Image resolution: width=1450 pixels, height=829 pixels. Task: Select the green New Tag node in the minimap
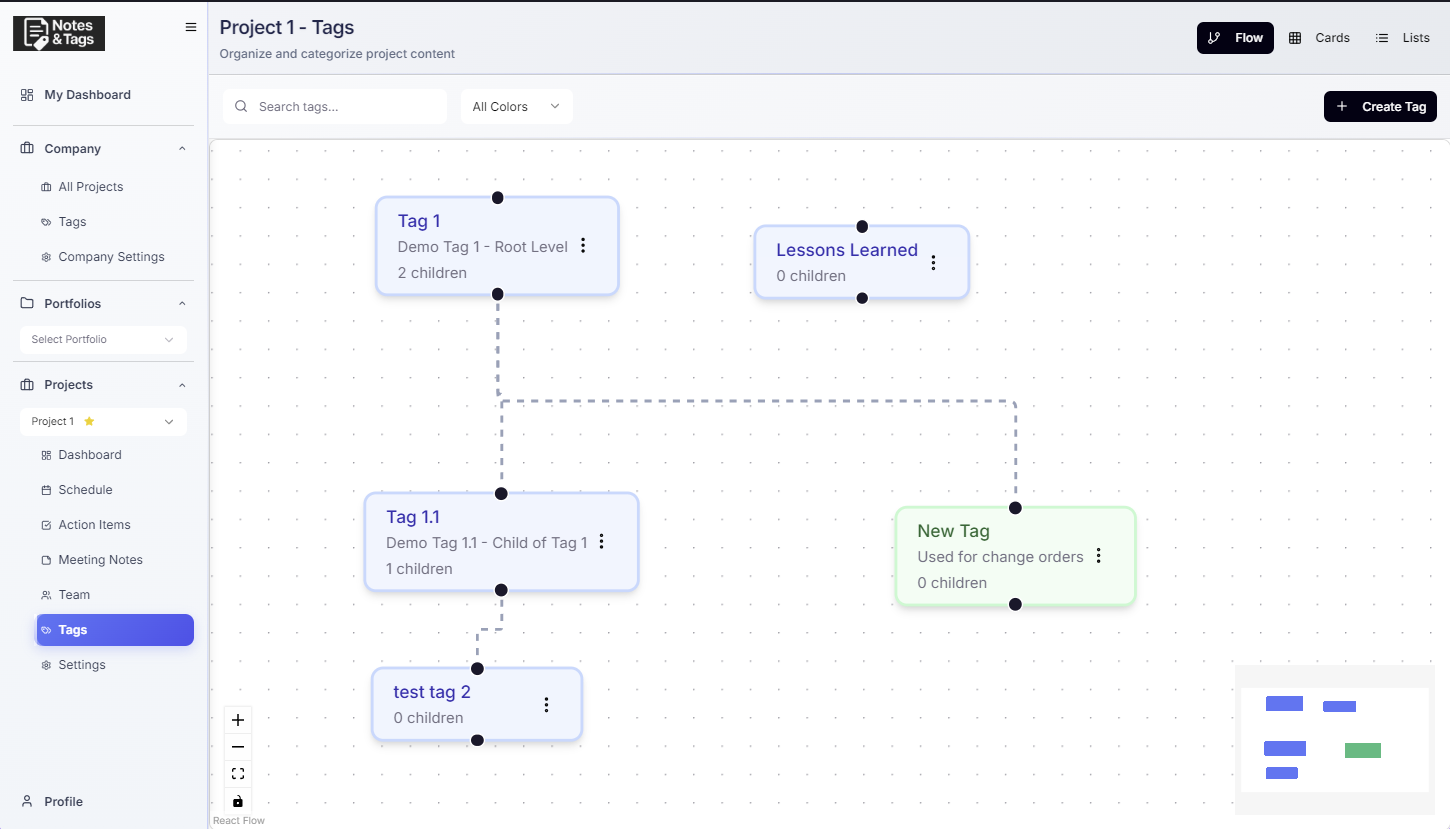[1363, 748]
